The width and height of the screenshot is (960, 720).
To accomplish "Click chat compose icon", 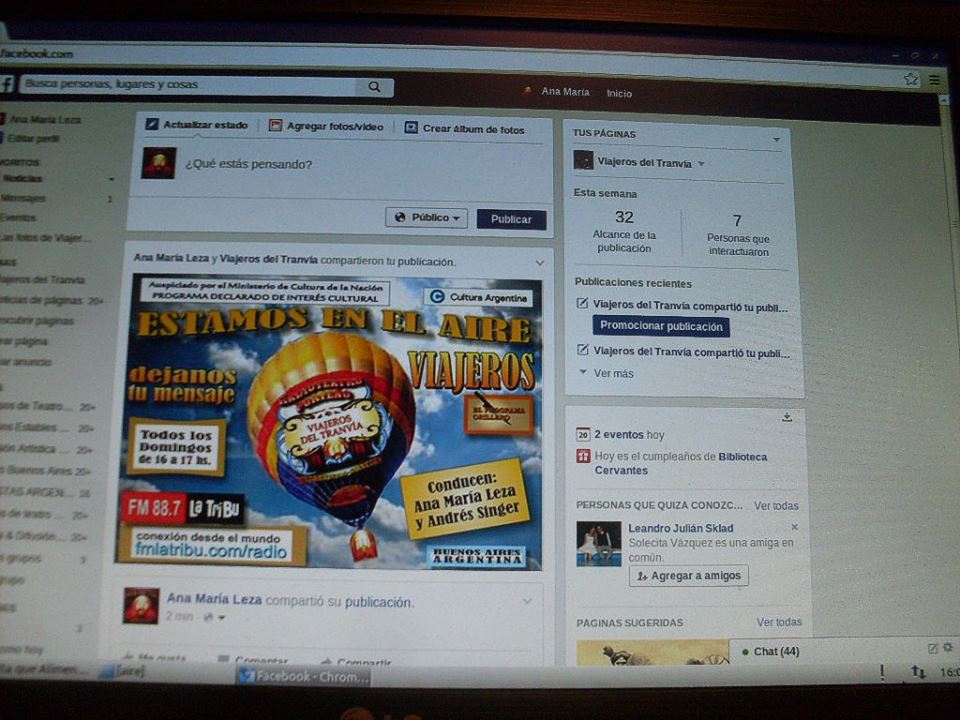I will [x=932, y=648].
